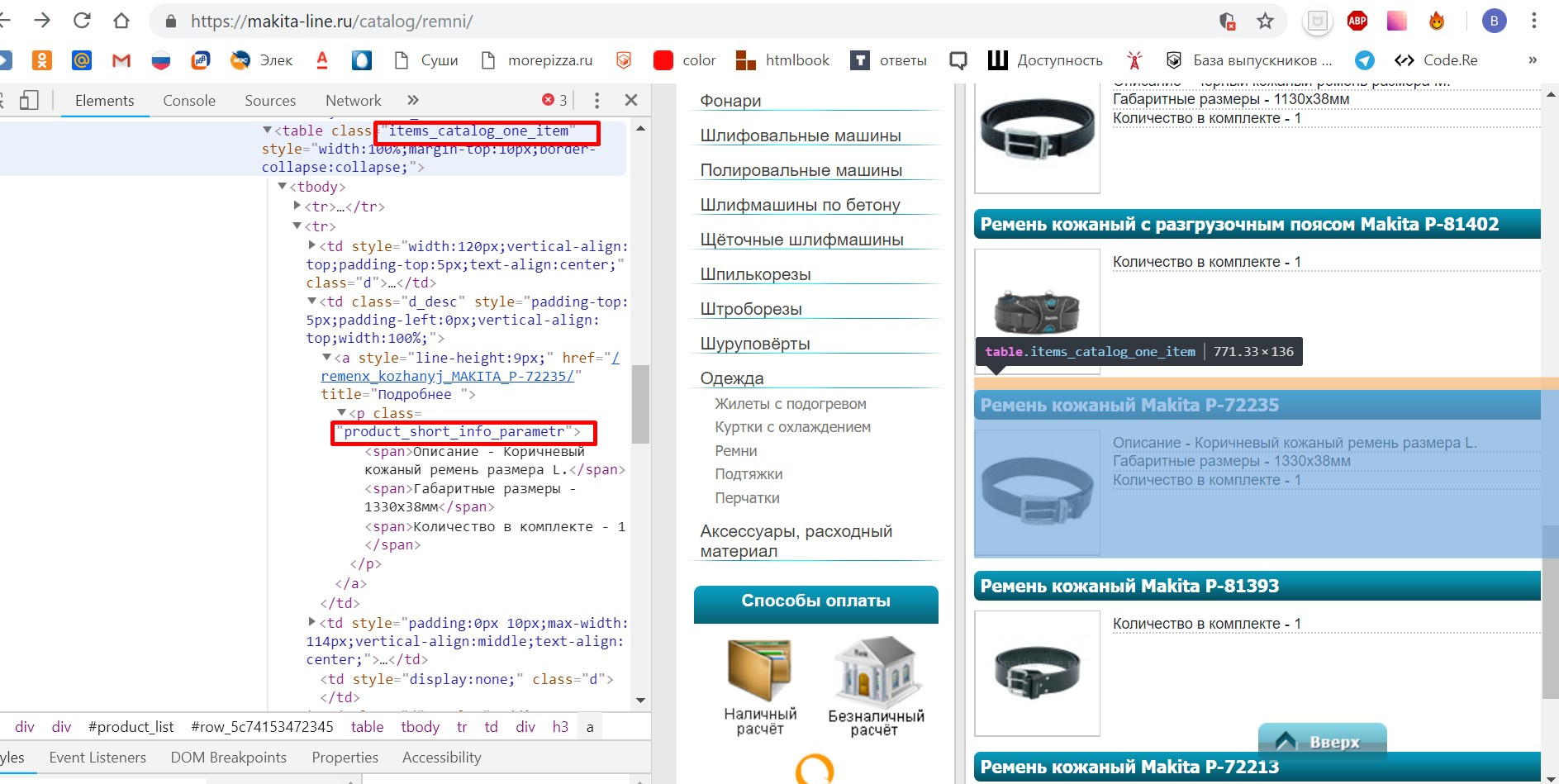This screenshot has width=1559, height=784.
Task: Open the Жилеты с подогревом subcategory
Action: click(x=791, y=404)
